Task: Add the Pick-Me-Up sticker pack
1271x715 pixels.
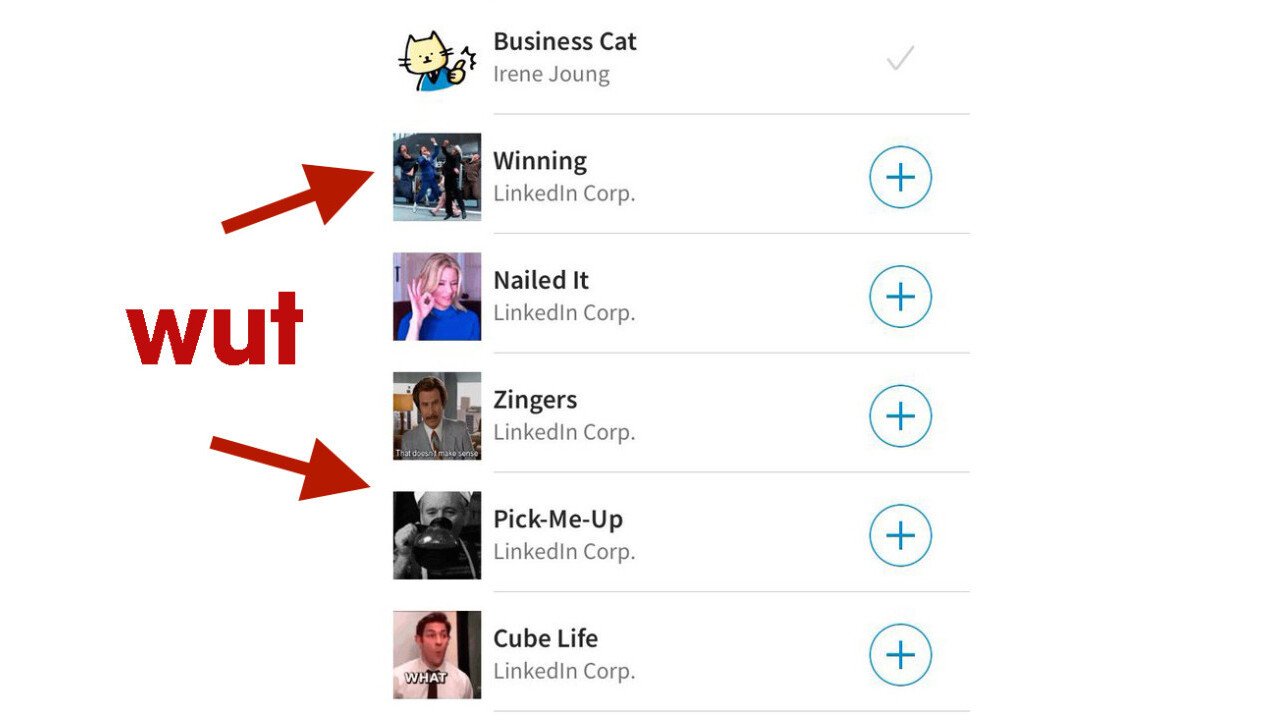Action: (x=900, y=535)
